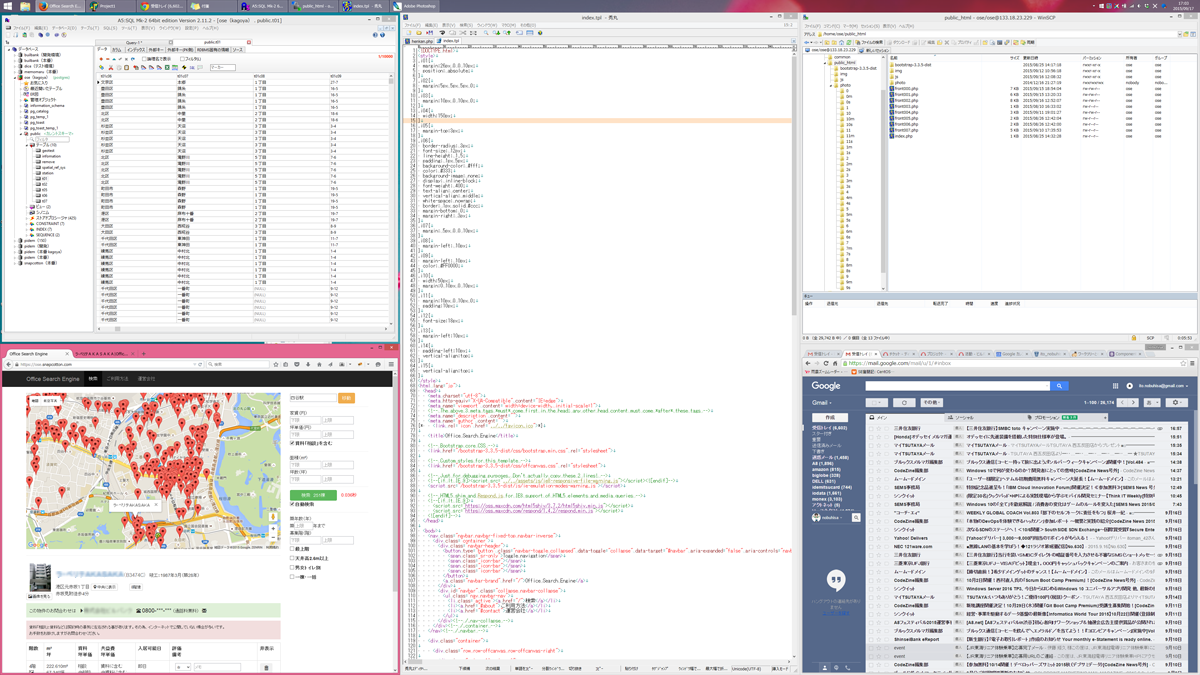
Task: Open Google notifications bell
Action: 1130,386
